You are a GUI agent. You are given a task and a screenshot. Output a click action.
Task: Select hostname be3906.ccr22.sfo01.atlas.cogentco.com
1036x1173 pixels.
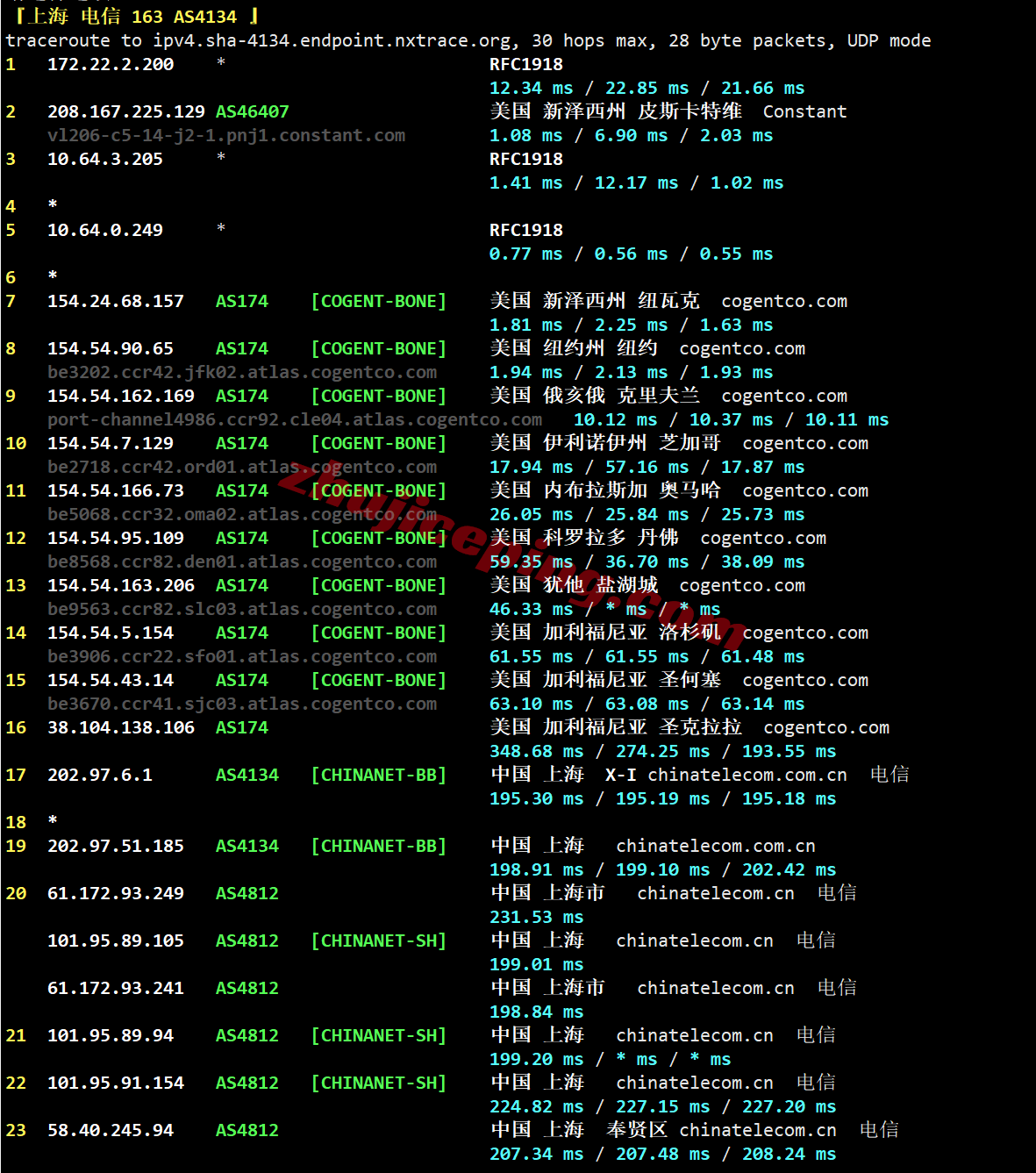point(242,656)
